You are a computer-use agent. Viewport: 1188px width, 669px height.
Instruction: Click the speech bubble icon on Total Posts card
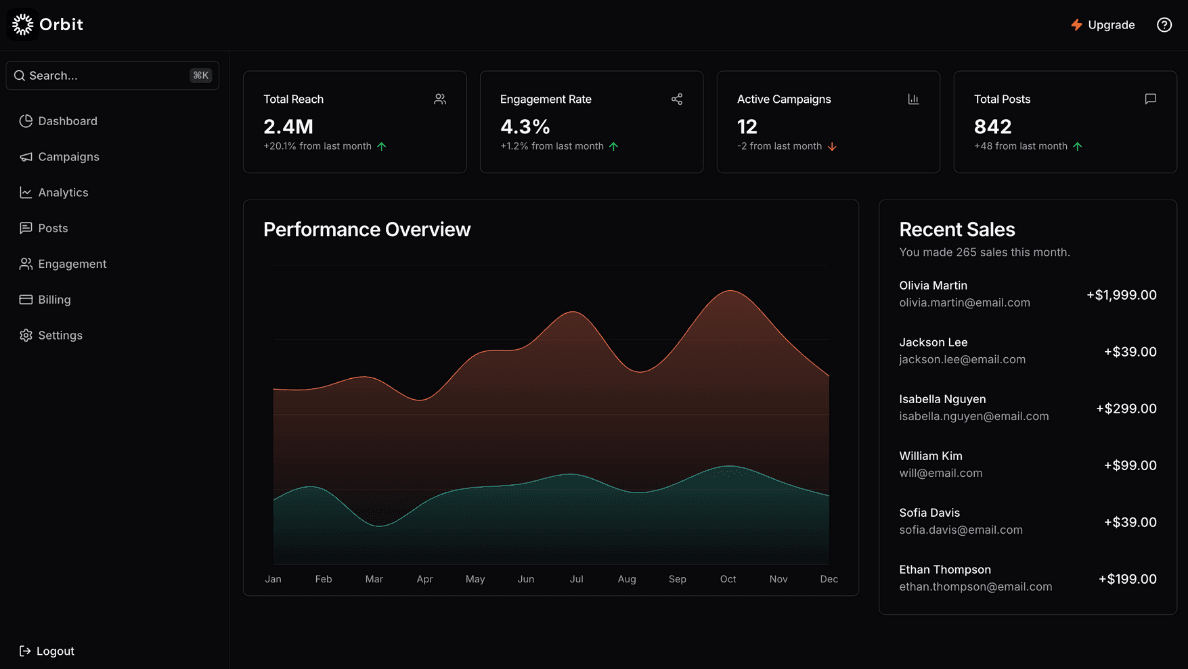[1150, 99]
